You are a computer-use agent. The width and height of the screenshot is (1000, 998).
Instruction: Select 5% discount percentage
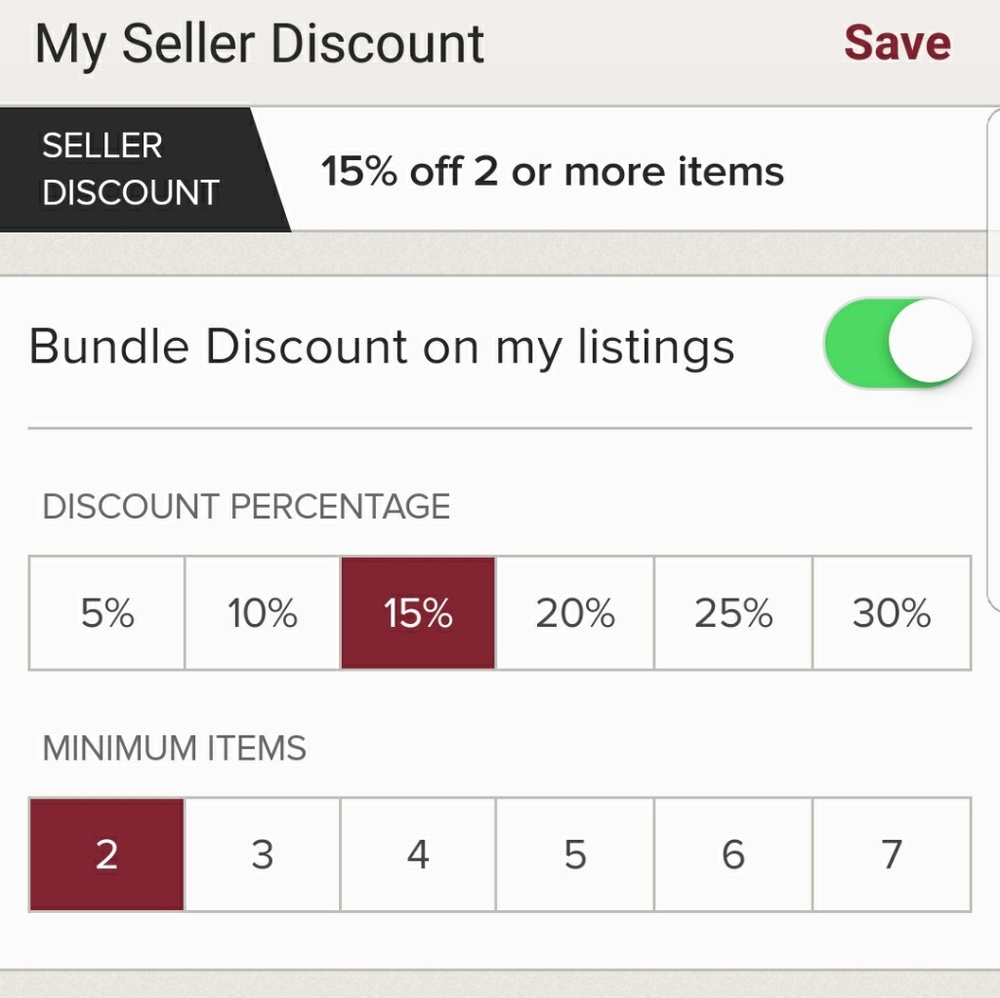[107, 613]
